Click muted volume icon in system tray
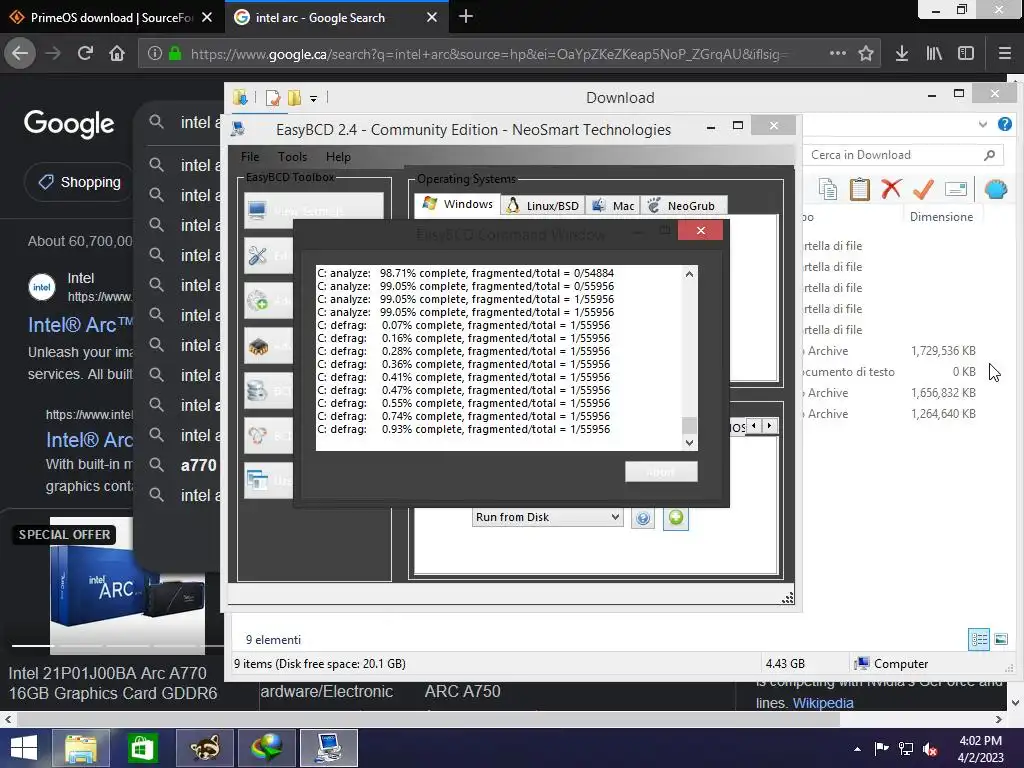Viewport: 1024px width, 768px height. pyautogui.click(x=930, y=749)
